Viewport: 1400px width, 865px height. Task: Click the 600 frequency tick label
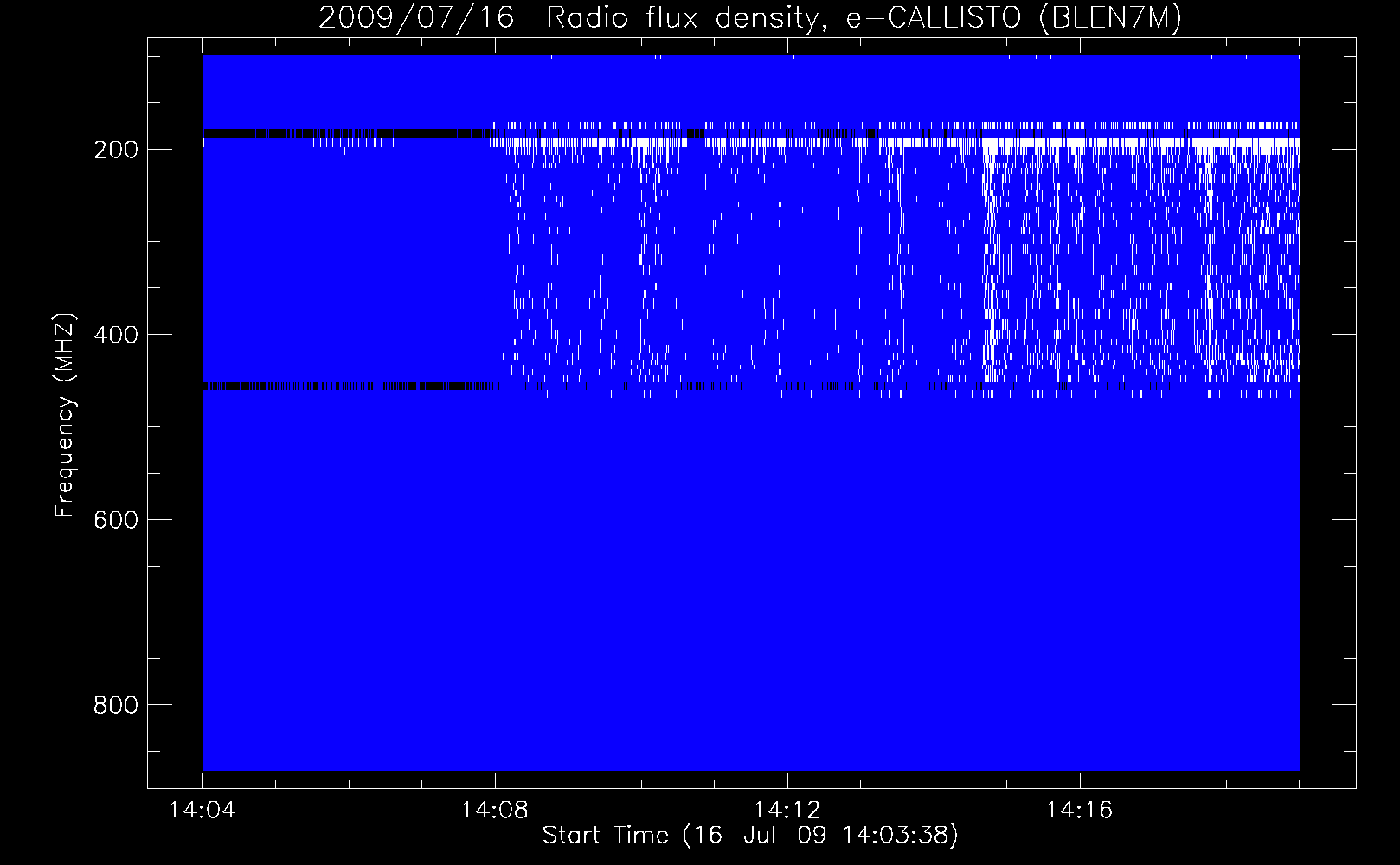pyautogui.click(x=116, y=520)
